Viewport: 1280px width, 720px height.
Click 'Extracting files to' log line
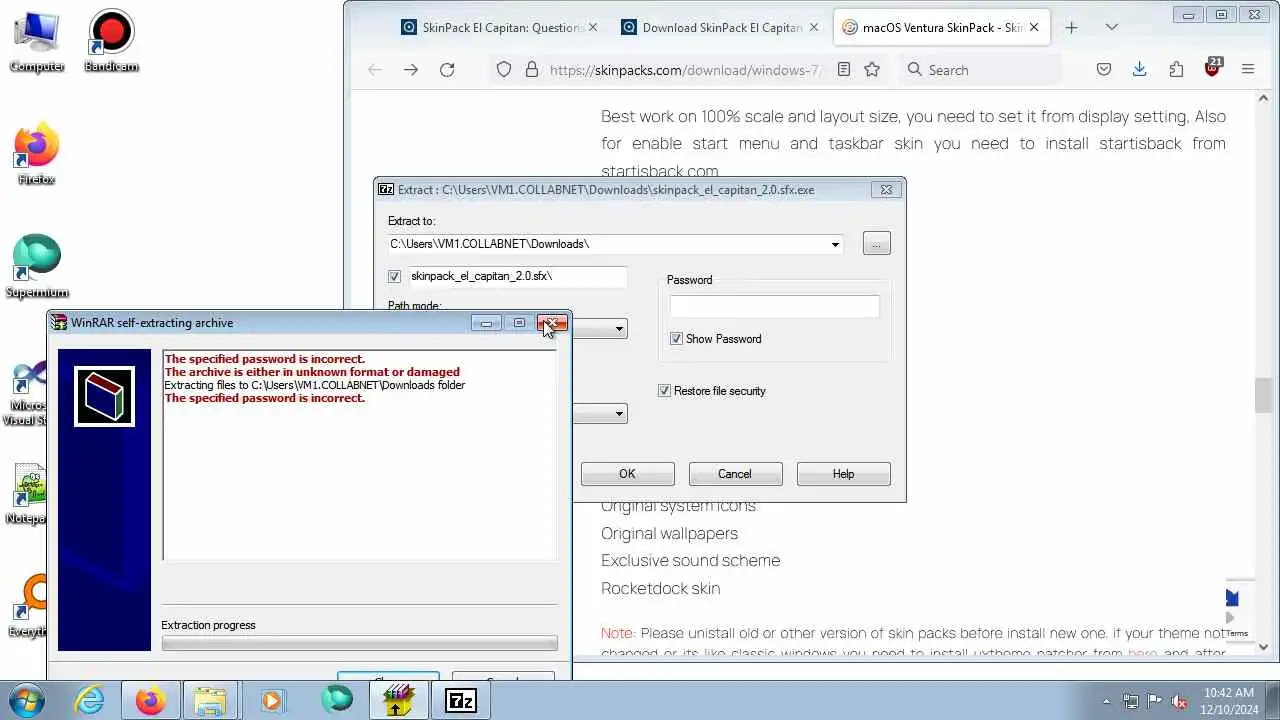click(315, 385)
